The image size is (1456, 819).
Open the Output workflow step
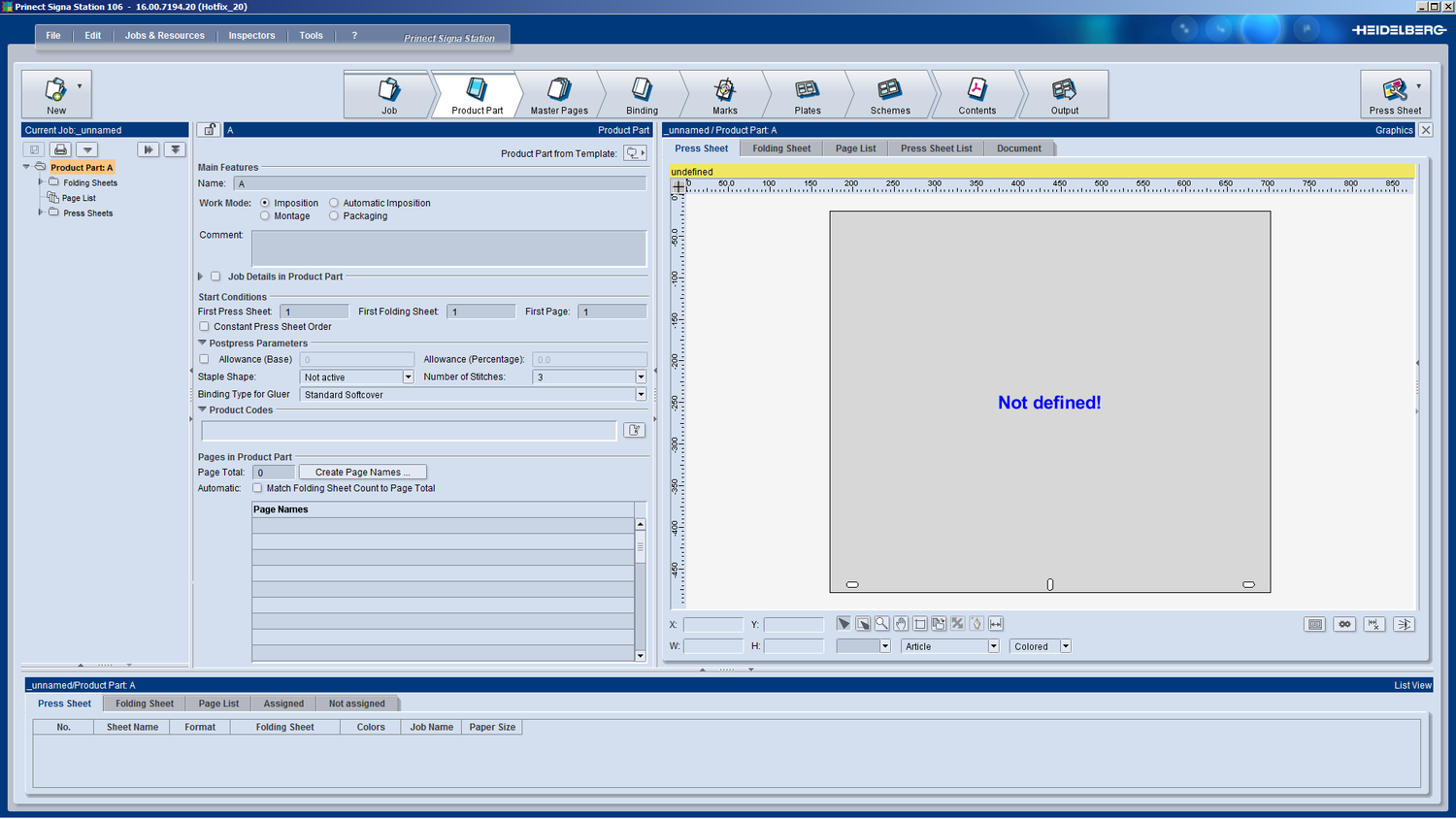(1064, 95)
